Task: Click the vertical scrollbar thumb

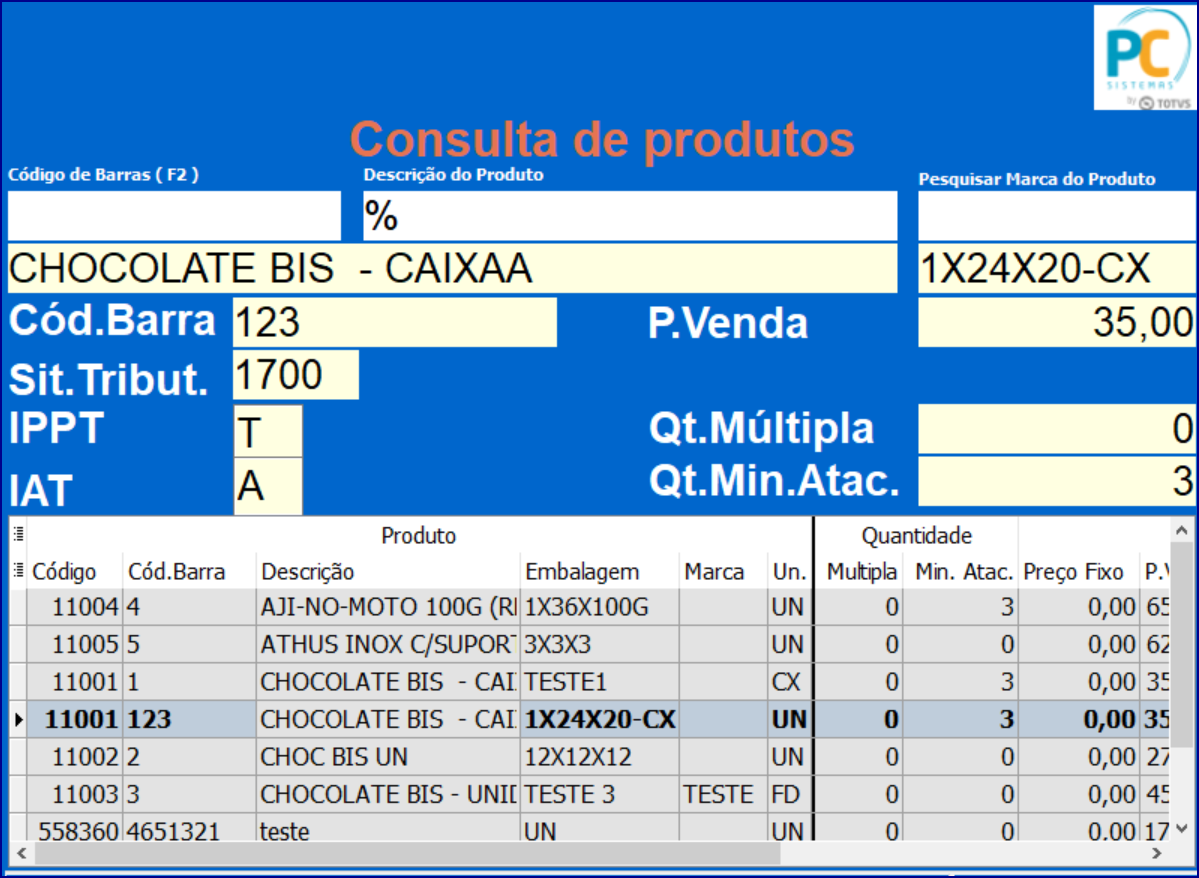Action: pos(1181,645)
